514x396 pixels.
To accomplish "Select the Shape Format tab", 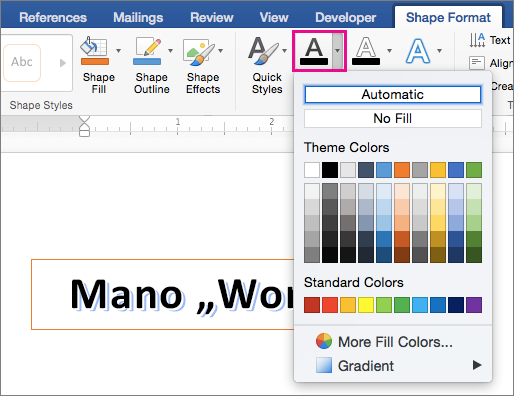I will [x=448, y=17].
